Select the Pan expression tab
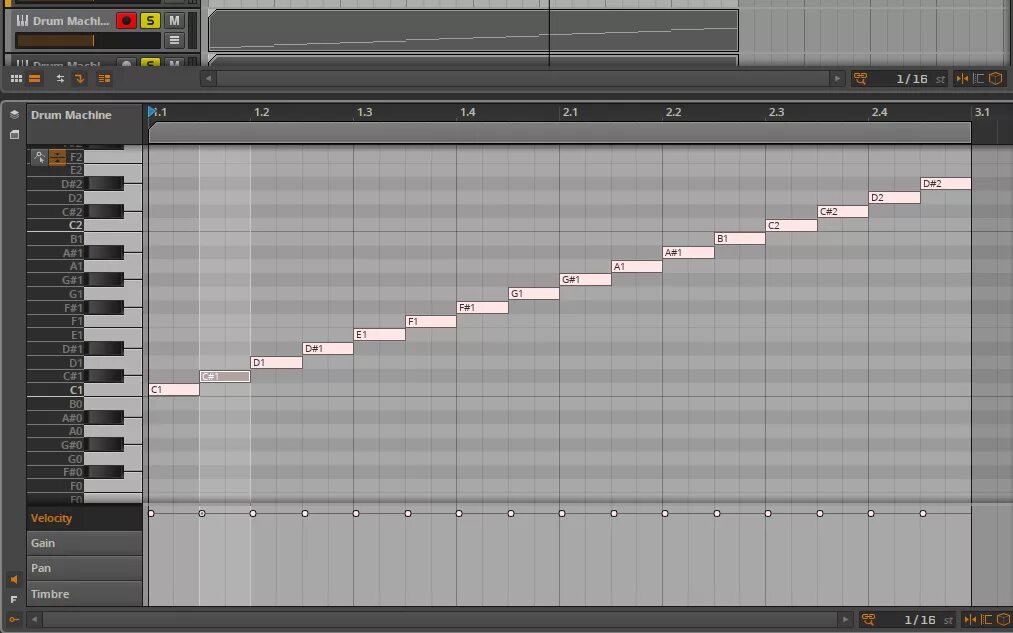This screenshot has height=633, width=1013. (x=84, y=568)
